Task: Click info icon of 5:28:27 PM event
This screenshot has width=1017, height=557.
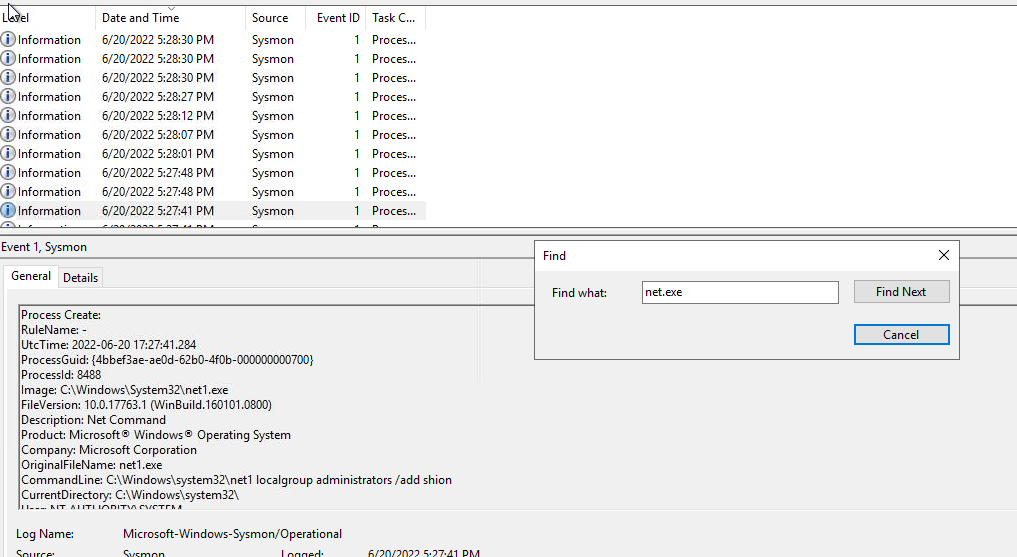Action: (x=8, y=97)
